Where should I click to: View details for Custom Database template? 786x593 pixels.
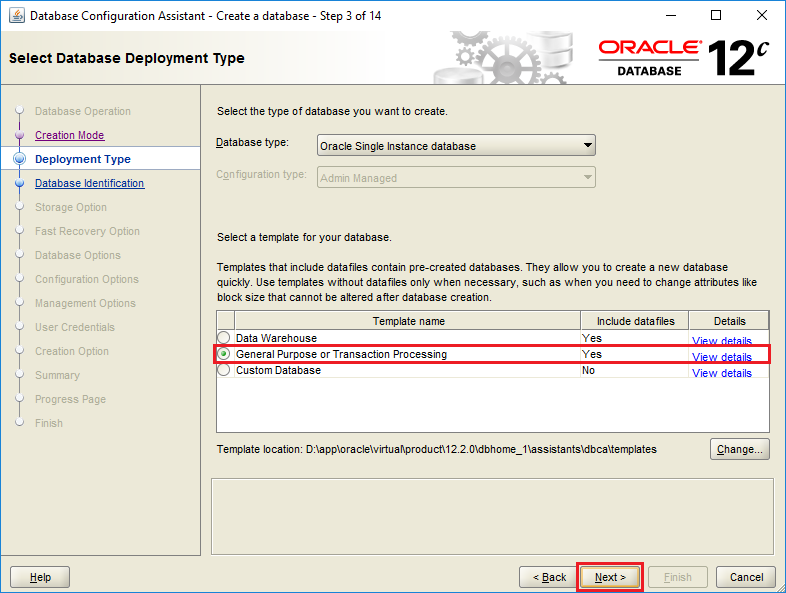click(x=721, y=373)
